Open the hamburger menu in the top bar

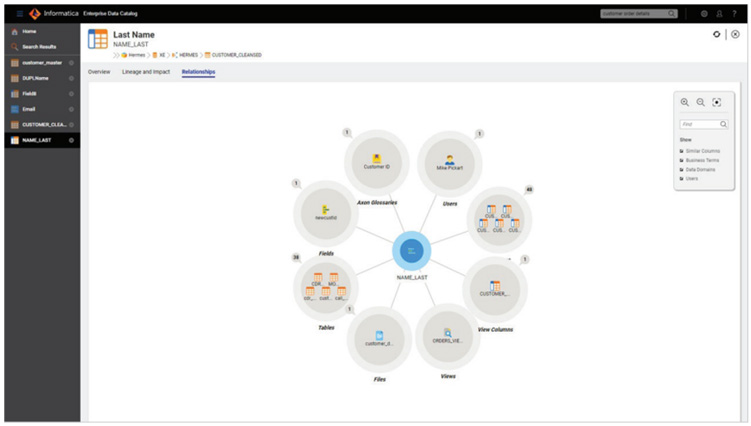[20, 13]
